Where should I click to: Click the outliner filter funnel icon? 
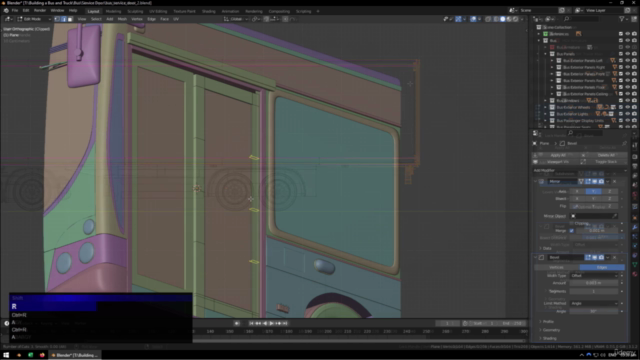pyautogui.click(x=621, y=19)
